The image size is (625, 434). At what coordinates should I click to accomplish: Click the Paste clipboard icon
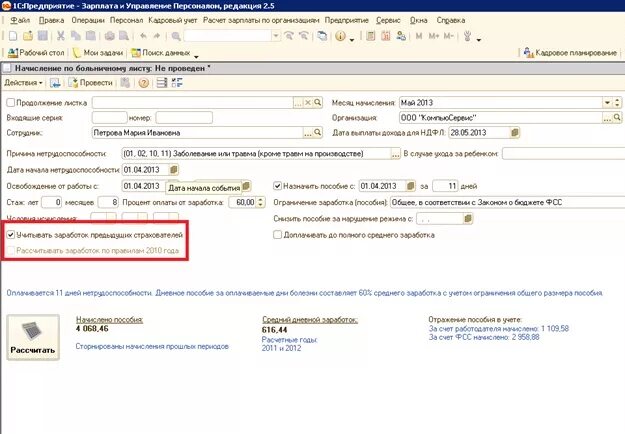click(91, 36)
